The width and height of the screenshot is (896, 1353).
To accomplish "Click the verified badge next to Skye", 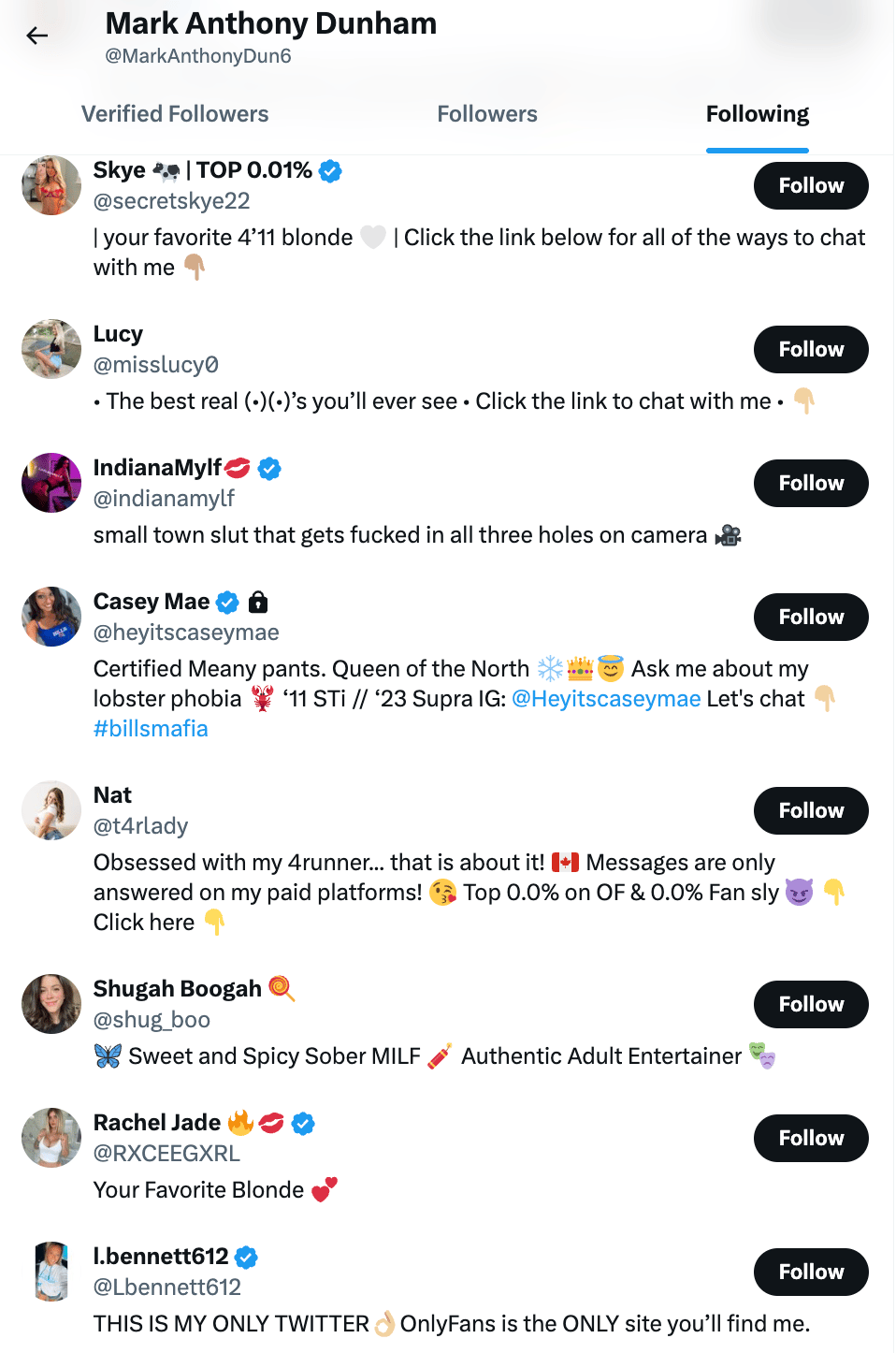I will pyautogui.click(x=330, y=171).
